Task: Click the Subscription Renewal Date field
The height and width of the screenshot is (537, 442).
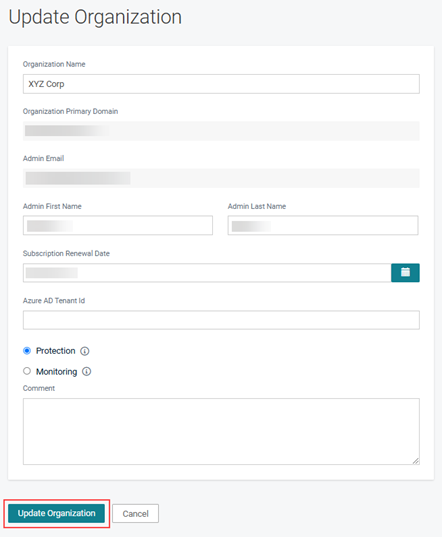Action: tap(207, 273)
